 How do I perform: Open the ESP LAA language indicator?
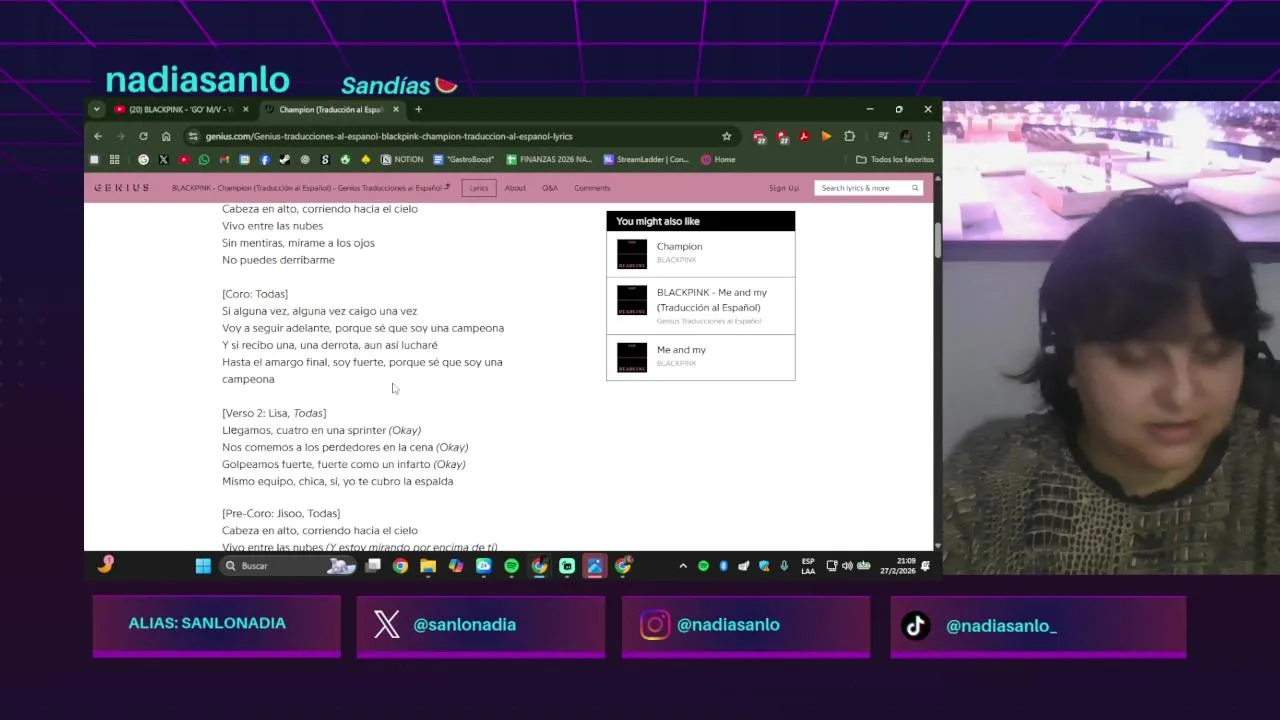[x=808, y=566]
